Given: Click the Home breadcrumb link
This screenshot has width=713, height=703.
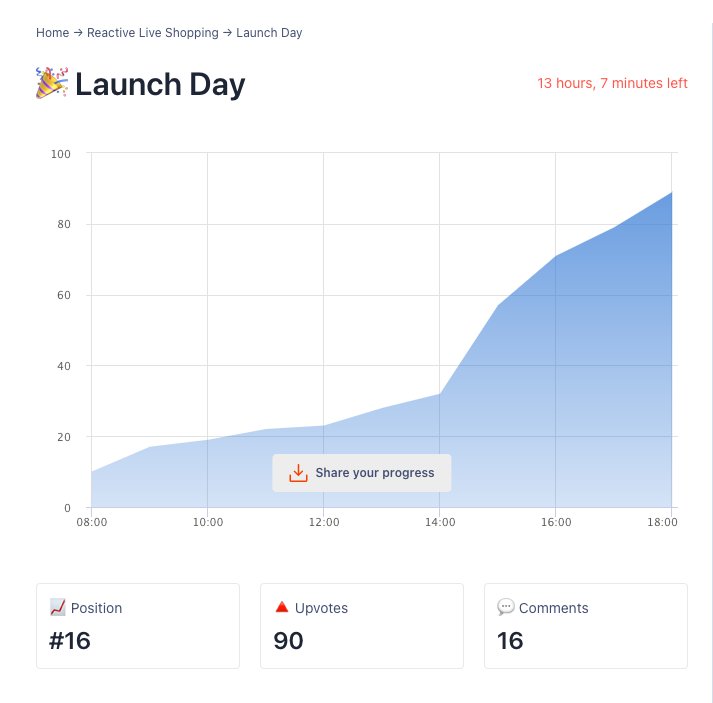Looking at the screenshot, I should click(x=52, y=33).
